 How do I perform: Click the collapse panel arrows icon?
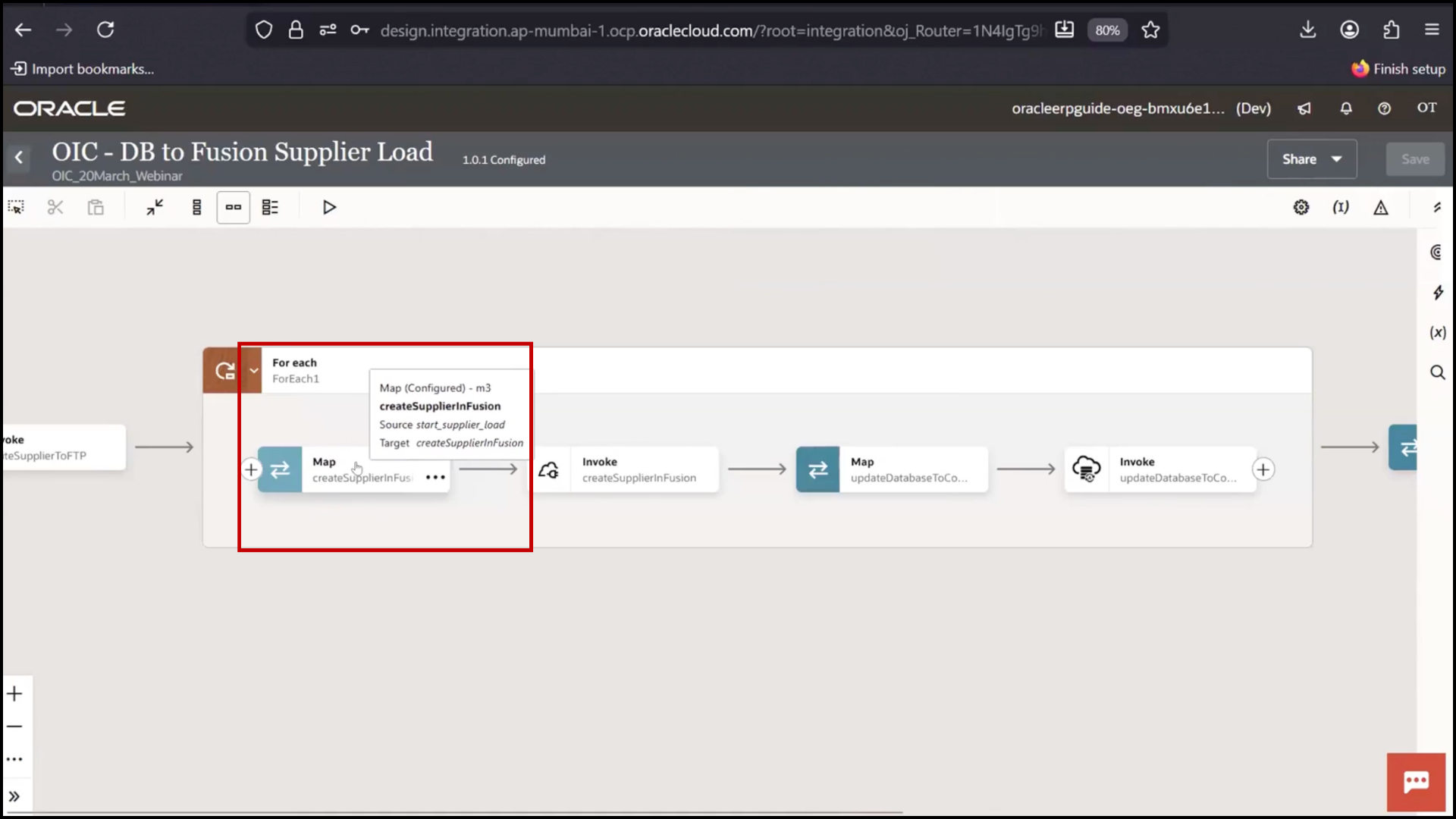coord(1437,207)
